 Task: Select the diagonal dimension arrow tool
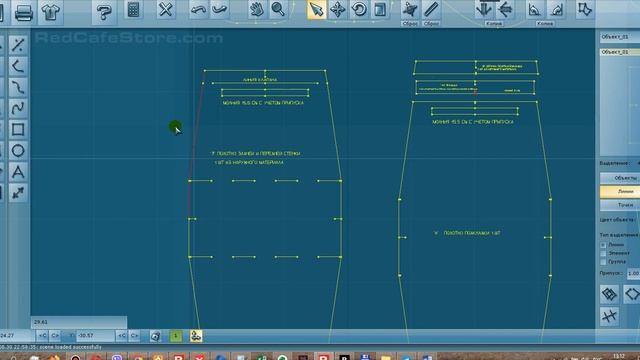click(x=18, y=193)
